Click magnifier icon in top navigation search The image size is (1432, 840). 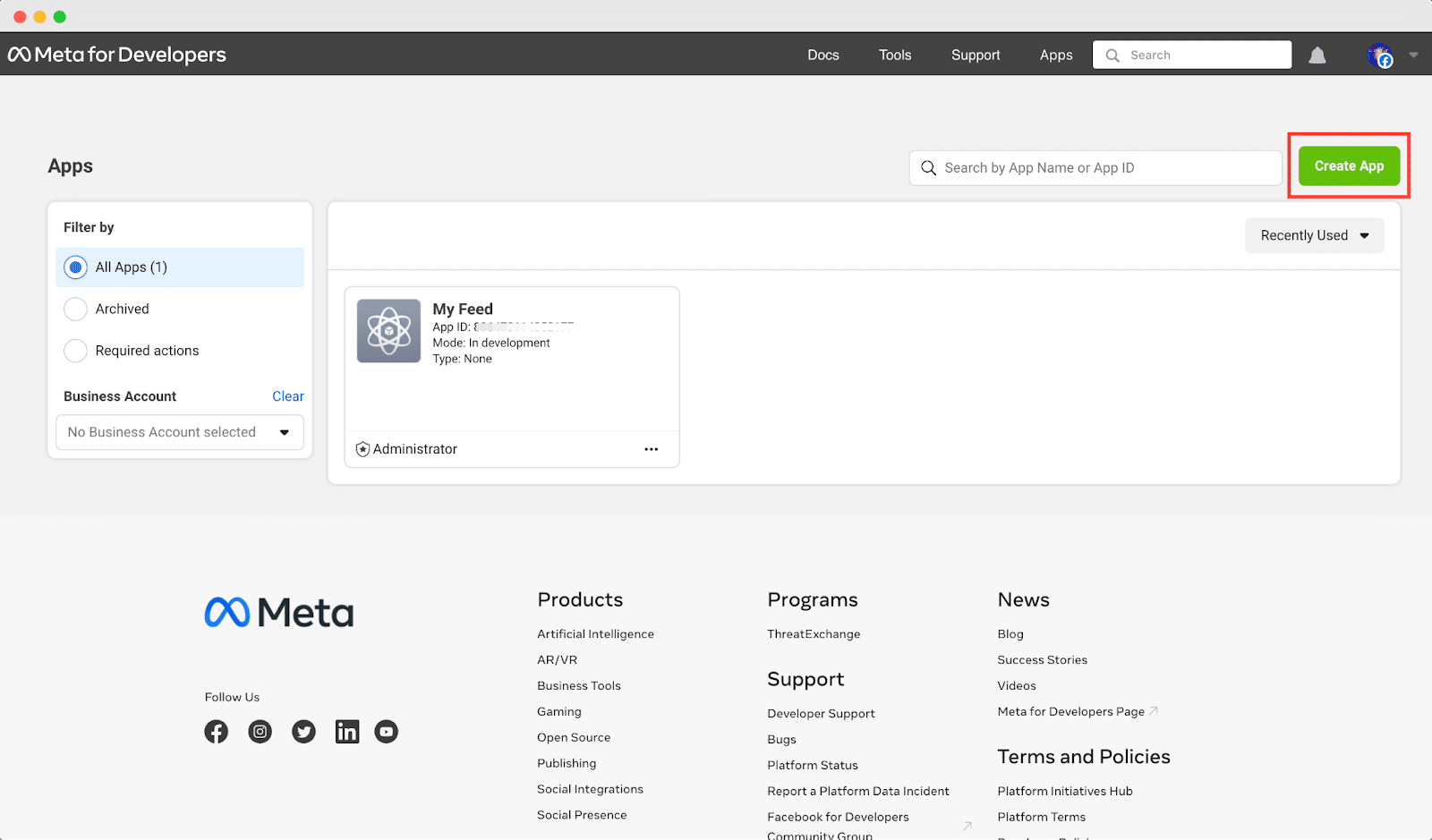(x=1112, y=55)
